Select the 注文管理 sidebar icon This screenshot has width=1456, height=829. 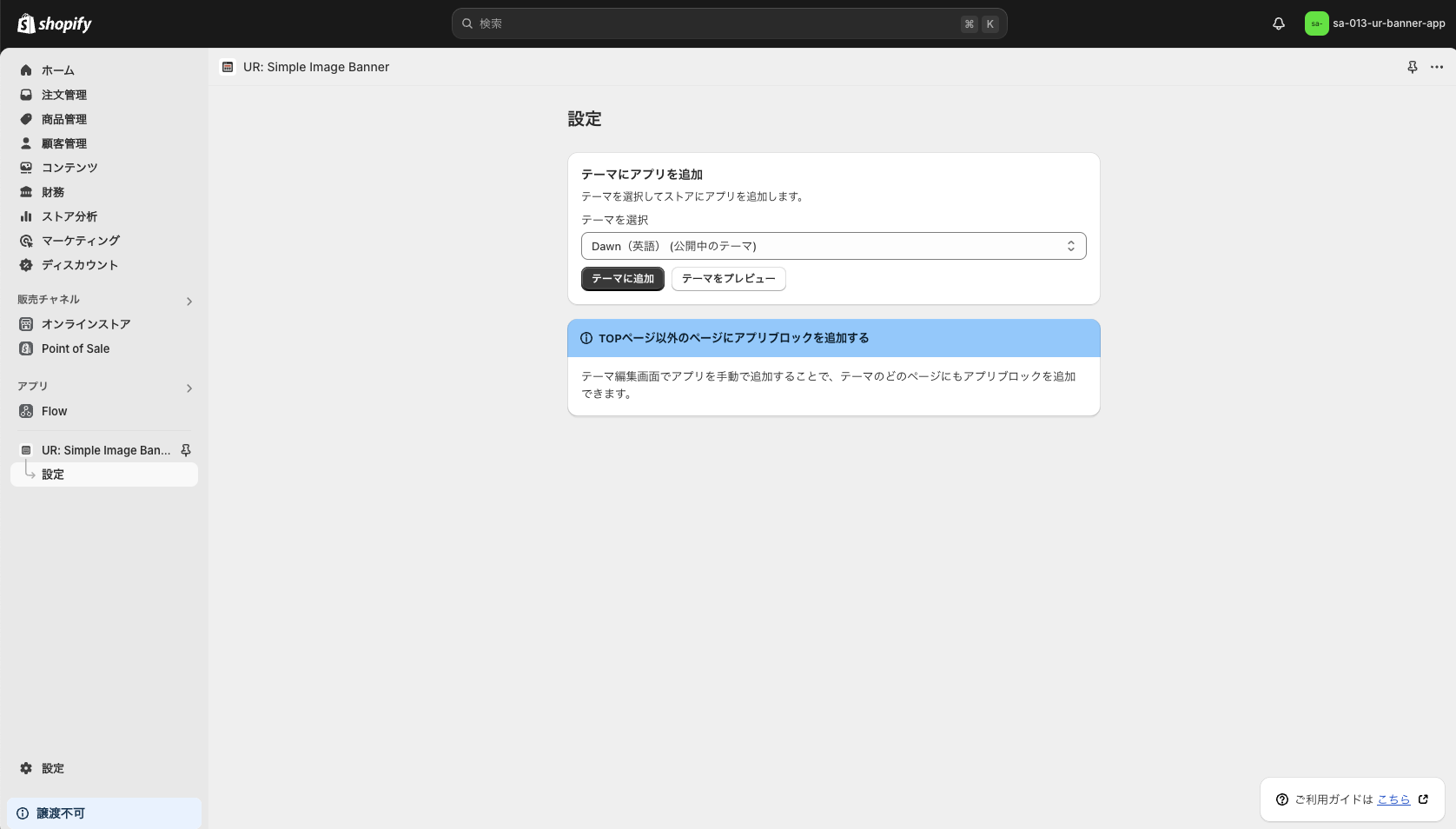click(x=26, y=95)
